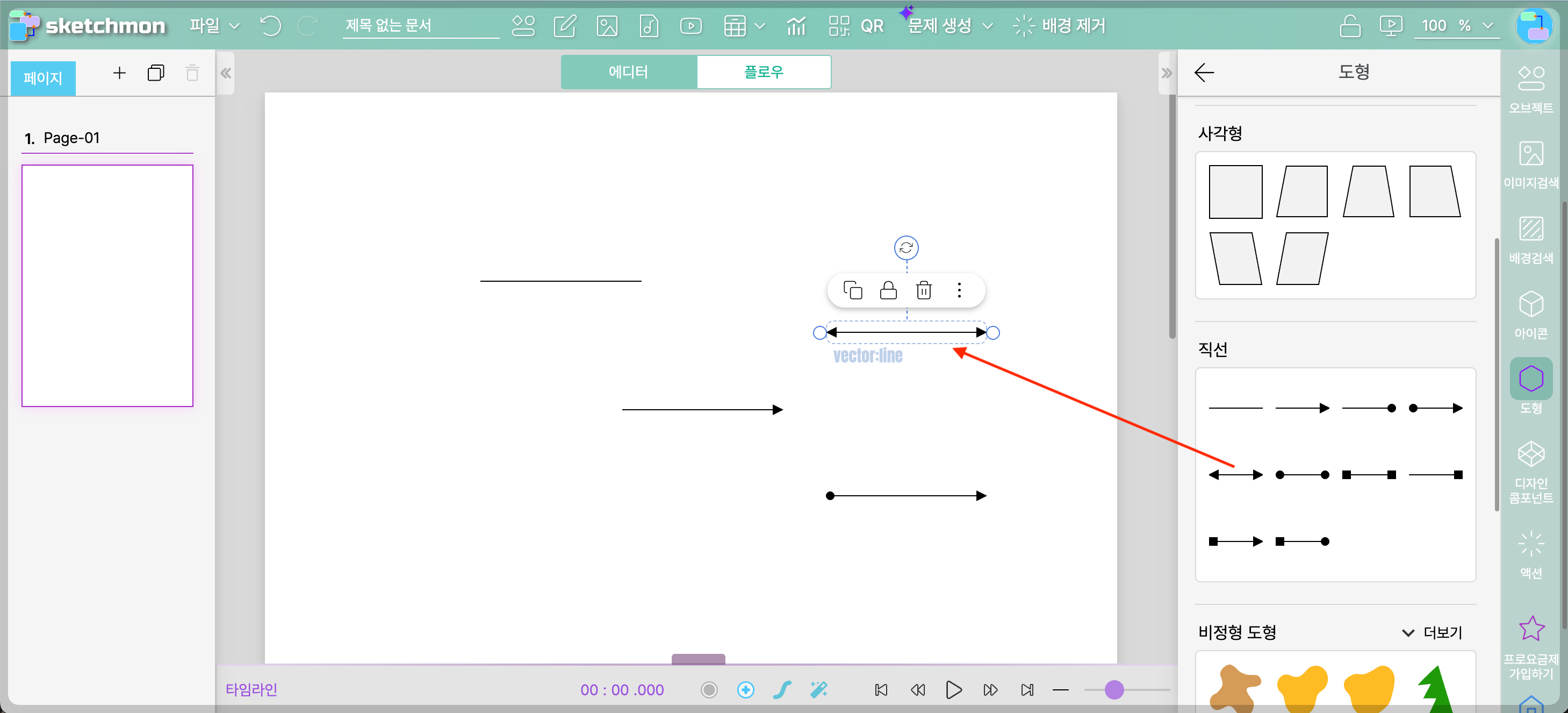Toggle the lock icon in top bar
The image size is (1568, 713).
(1349, 26)
